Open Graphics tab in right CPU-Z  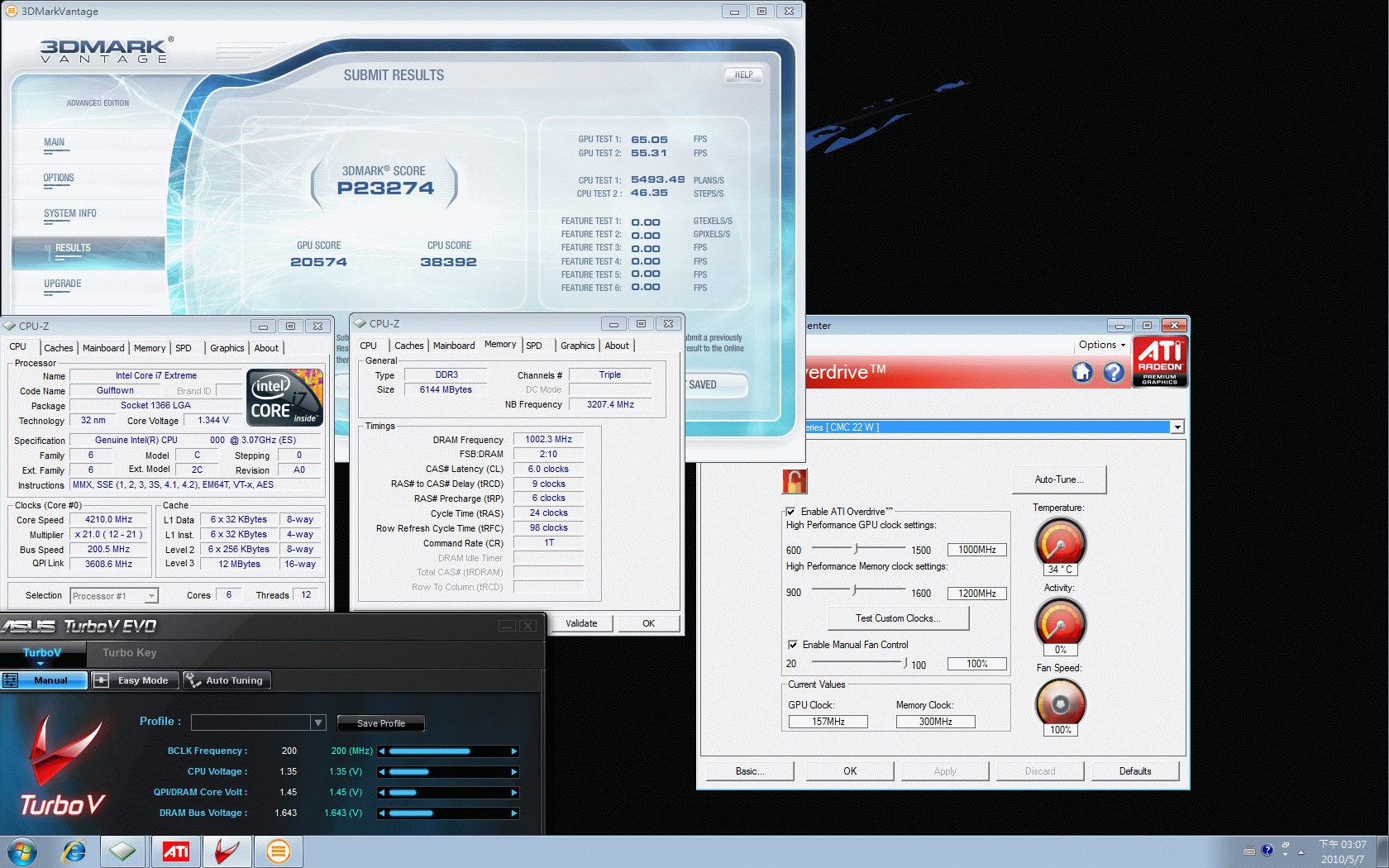pos(577,346)
